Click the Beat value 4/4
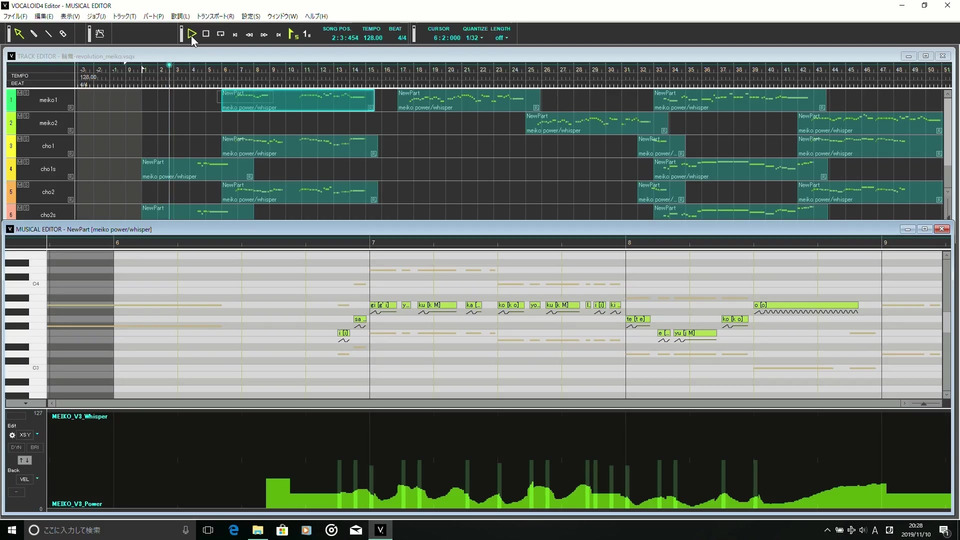The width and height of the screenshot is (960, 540). click(402, 38)
